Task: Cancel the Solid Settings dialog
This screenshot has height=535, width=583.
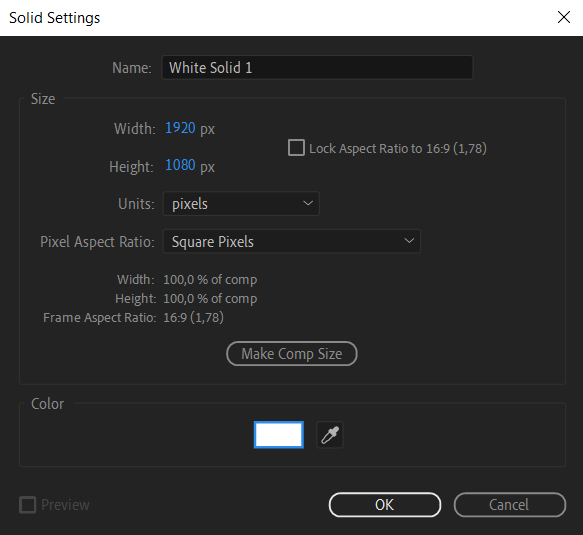Action: click(x=510, y=505)
